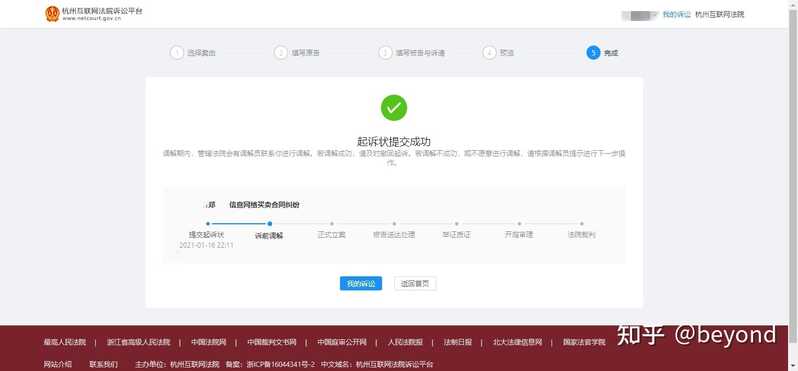Click the 提交起诉状 timeline dot

[x=208, y=223]
